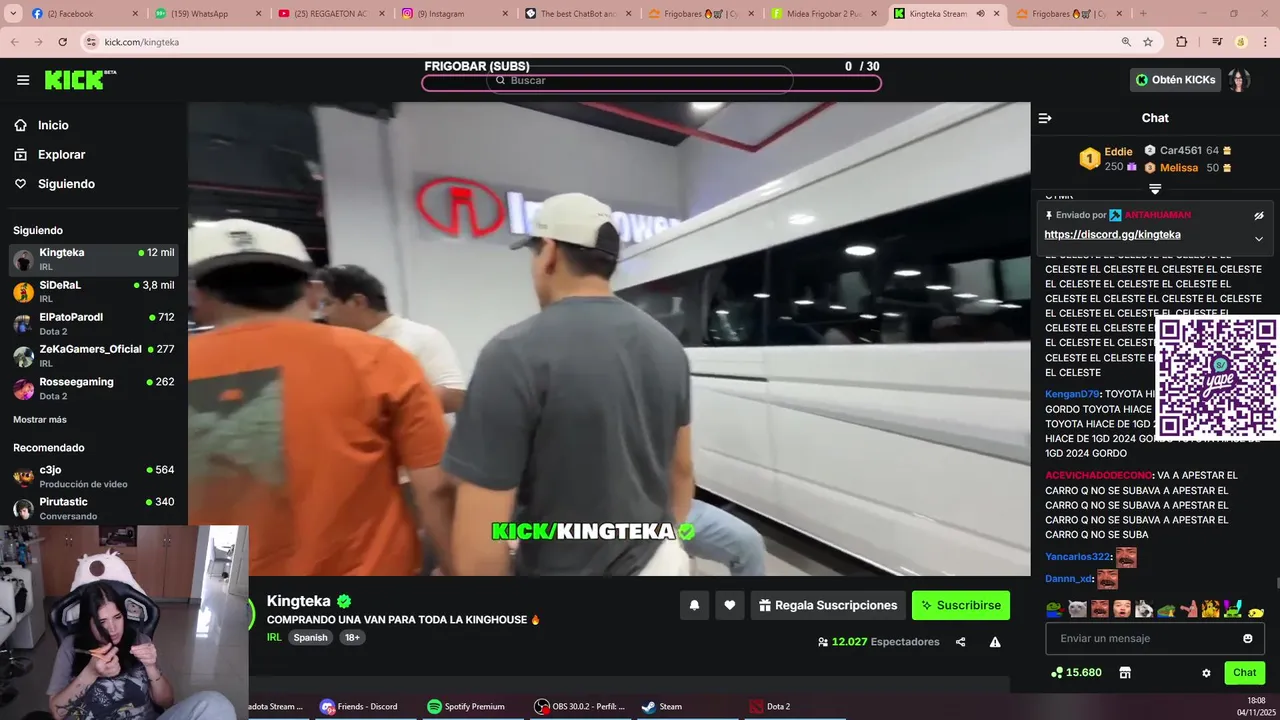Go back in browser history
The width and height of the screenshot is (1280, 720).
point(14,42)
